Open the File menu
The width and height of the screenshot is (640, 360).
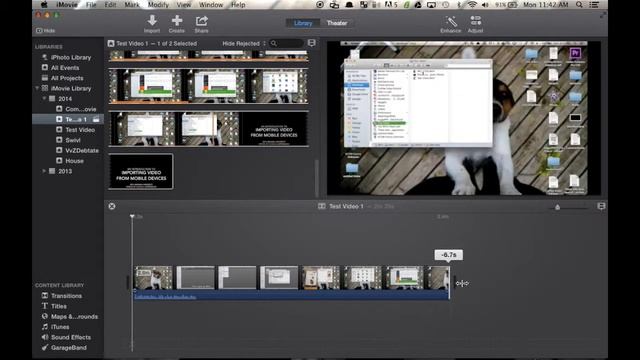pyautogui.click(x=91, y=5)
